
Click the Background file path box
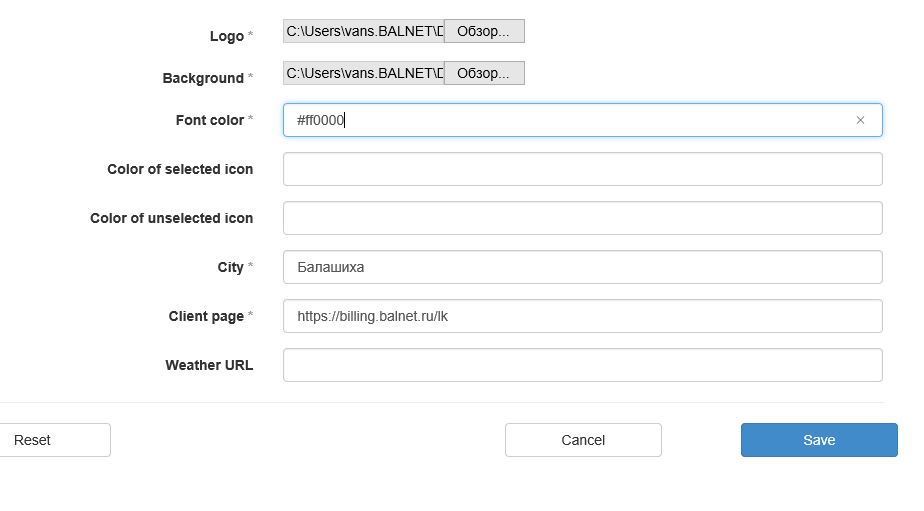pyautogui.click(x=364, y=73)
